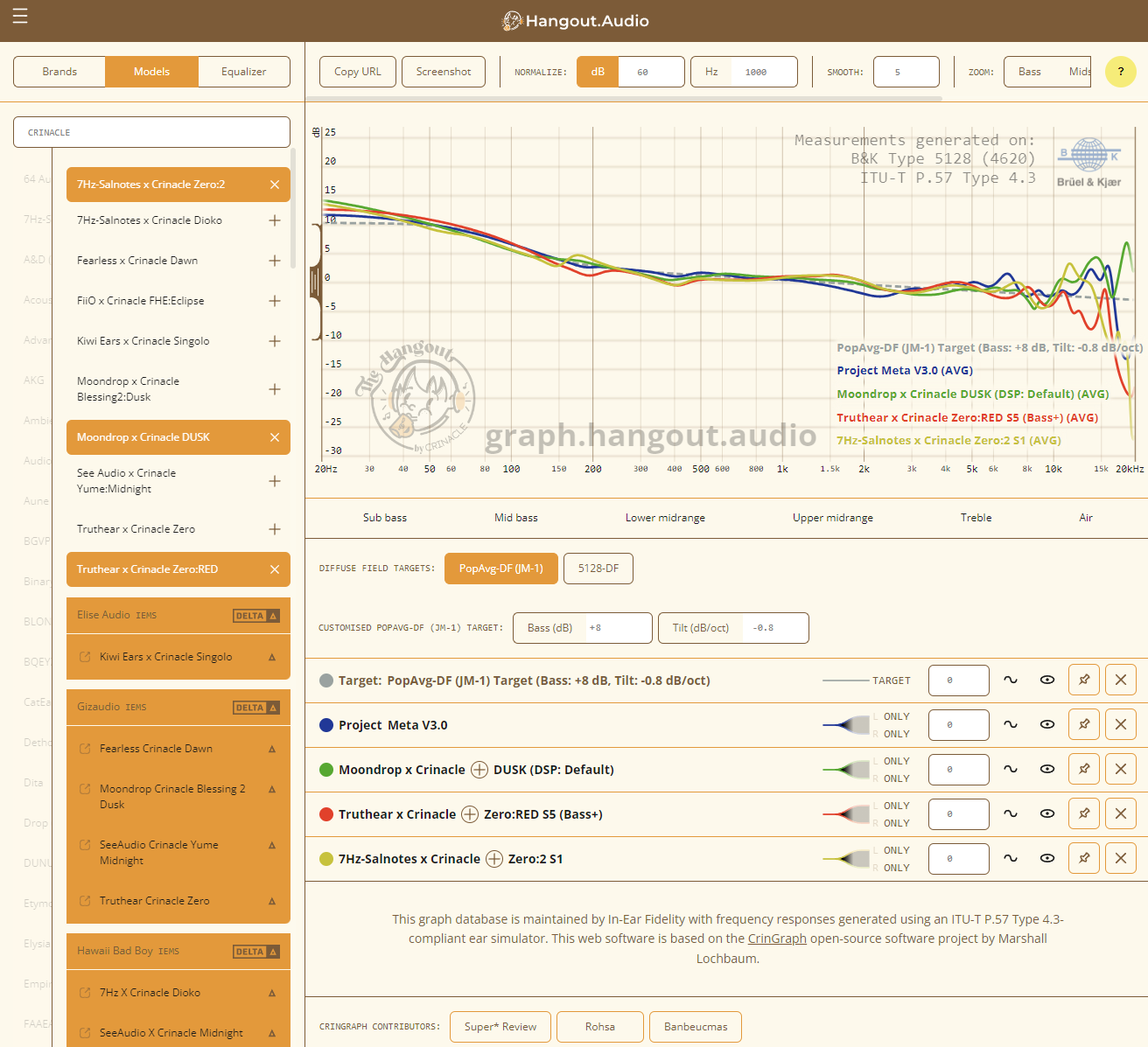Enable Hz normalization mode

pyautogui.click(x=711, y=72)
